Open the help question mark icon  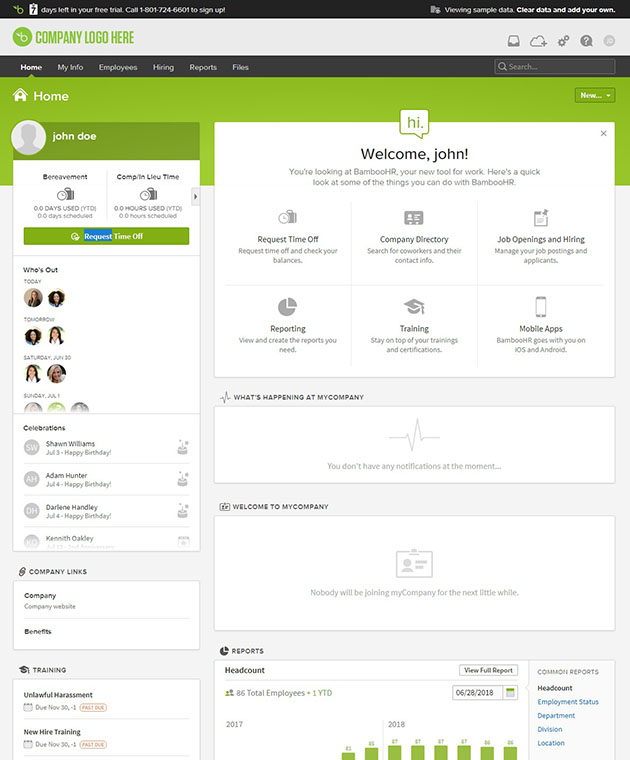[586, 41]
